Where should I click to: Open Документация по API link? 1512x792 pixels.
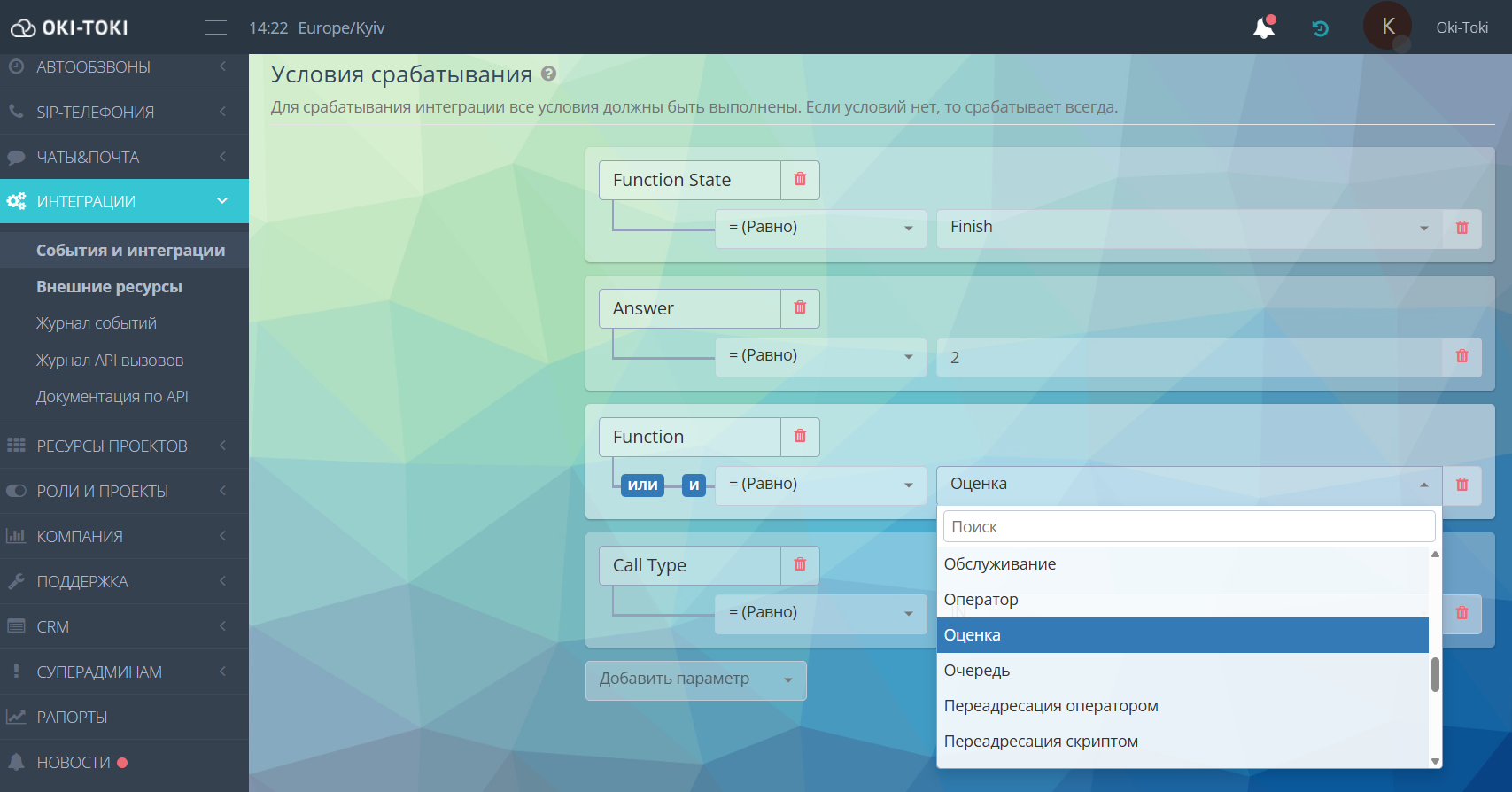pos(112,397)
